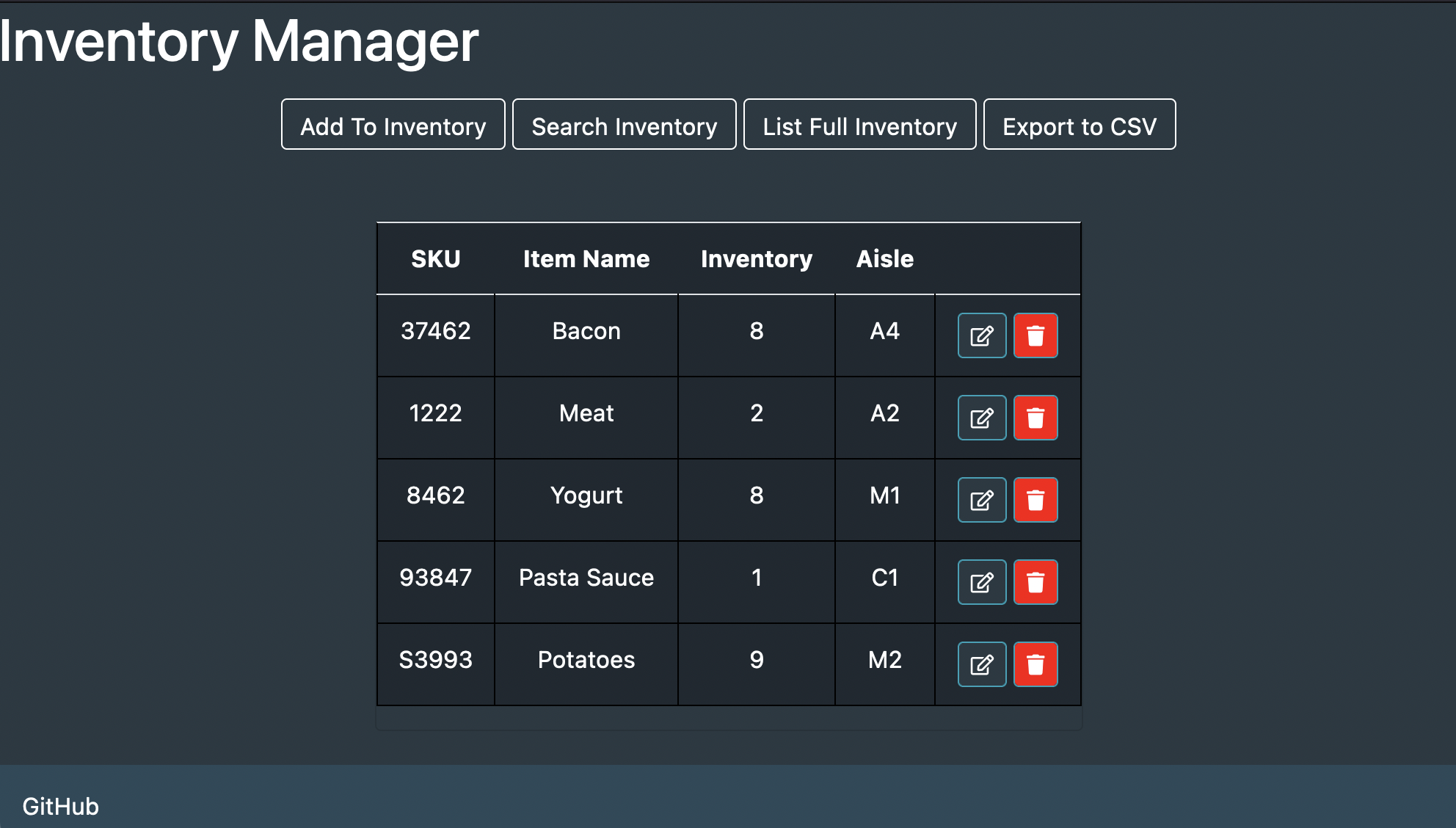Click the Aisle column header
Screen dimensions: 1456x828
click(x=884, y=258)
